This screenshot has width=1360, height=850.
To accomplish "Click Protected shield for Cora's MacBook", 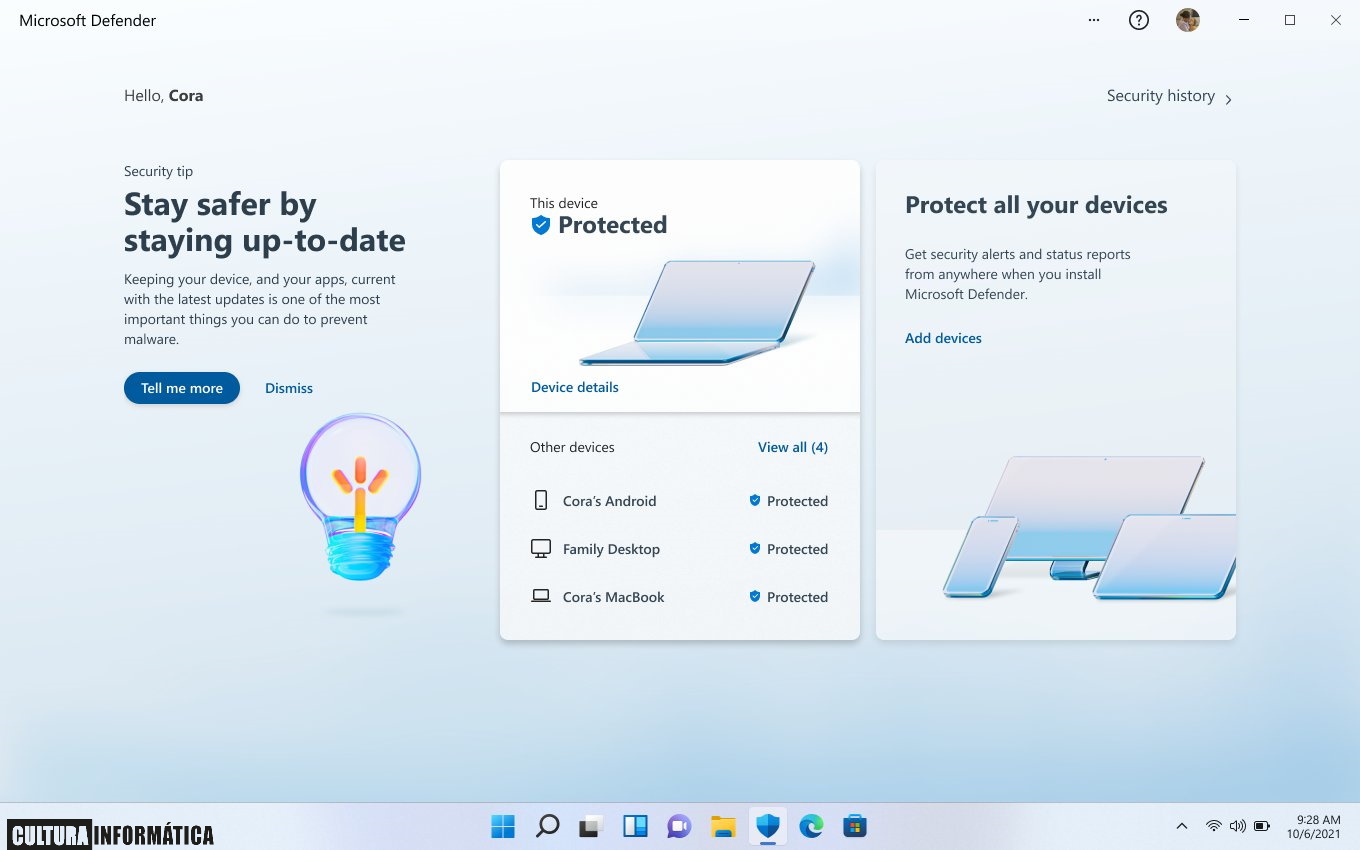I will pos(755,596).
